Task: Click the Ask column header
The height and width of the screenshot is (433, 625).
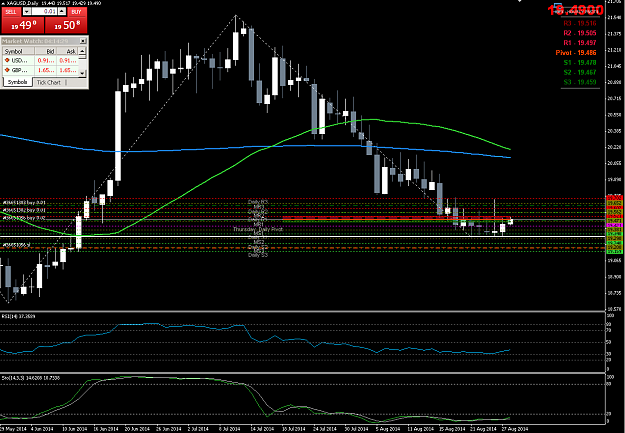Action: 67,51
